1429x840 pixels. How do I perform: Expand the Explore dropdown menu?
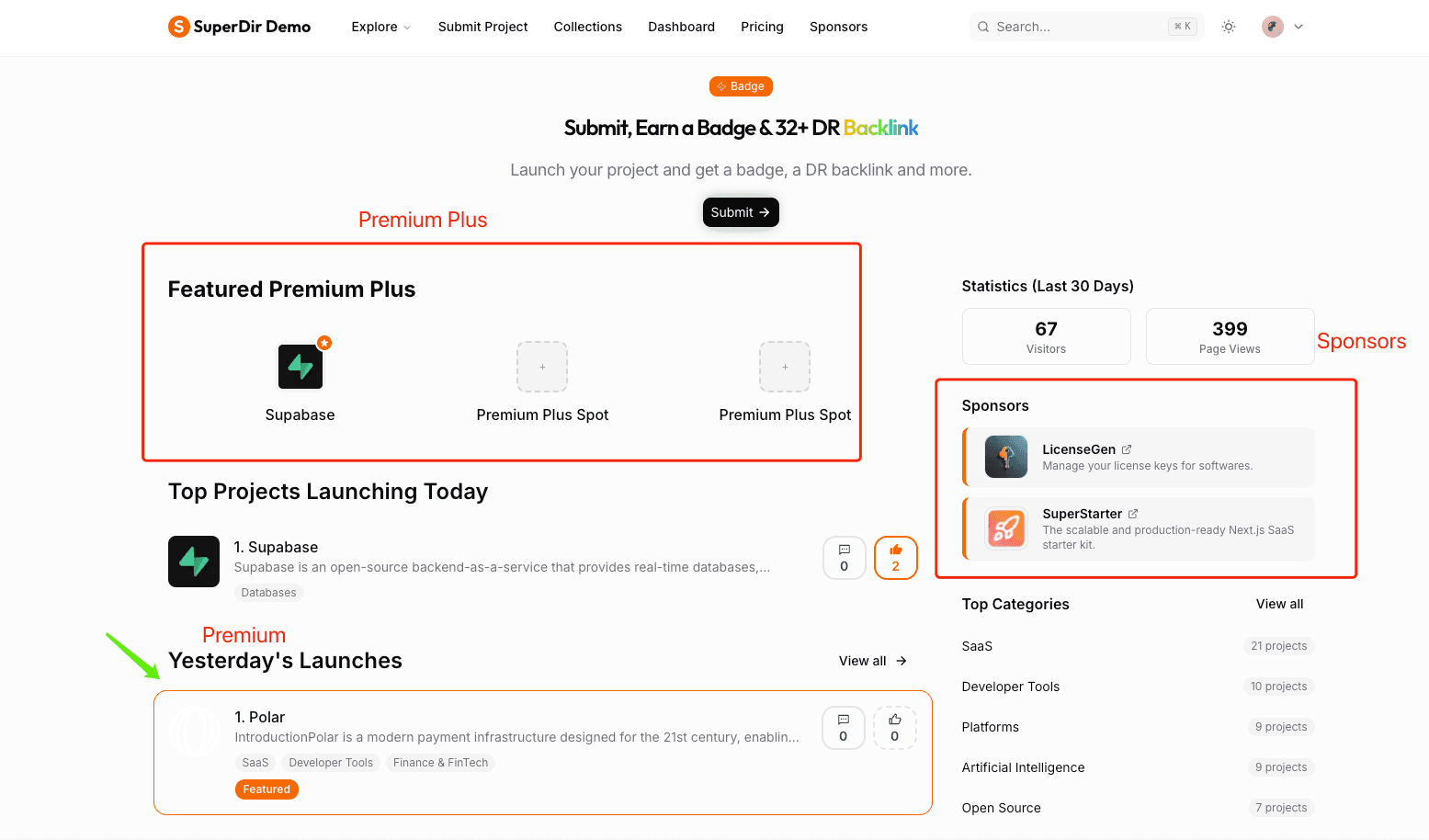(x=381, y=27)
